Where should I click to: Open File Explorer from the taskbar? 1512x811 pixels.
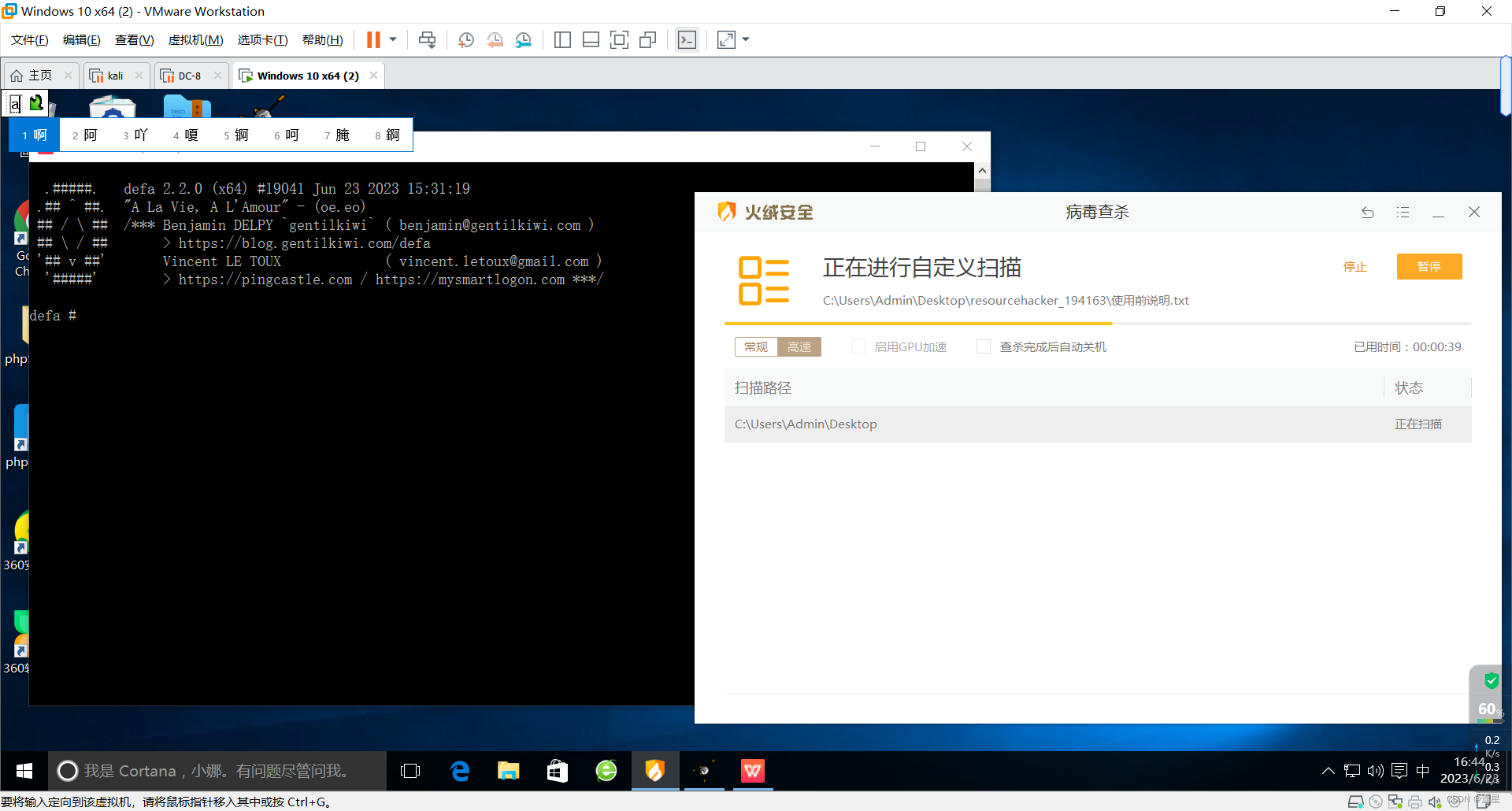coord(508,771)
